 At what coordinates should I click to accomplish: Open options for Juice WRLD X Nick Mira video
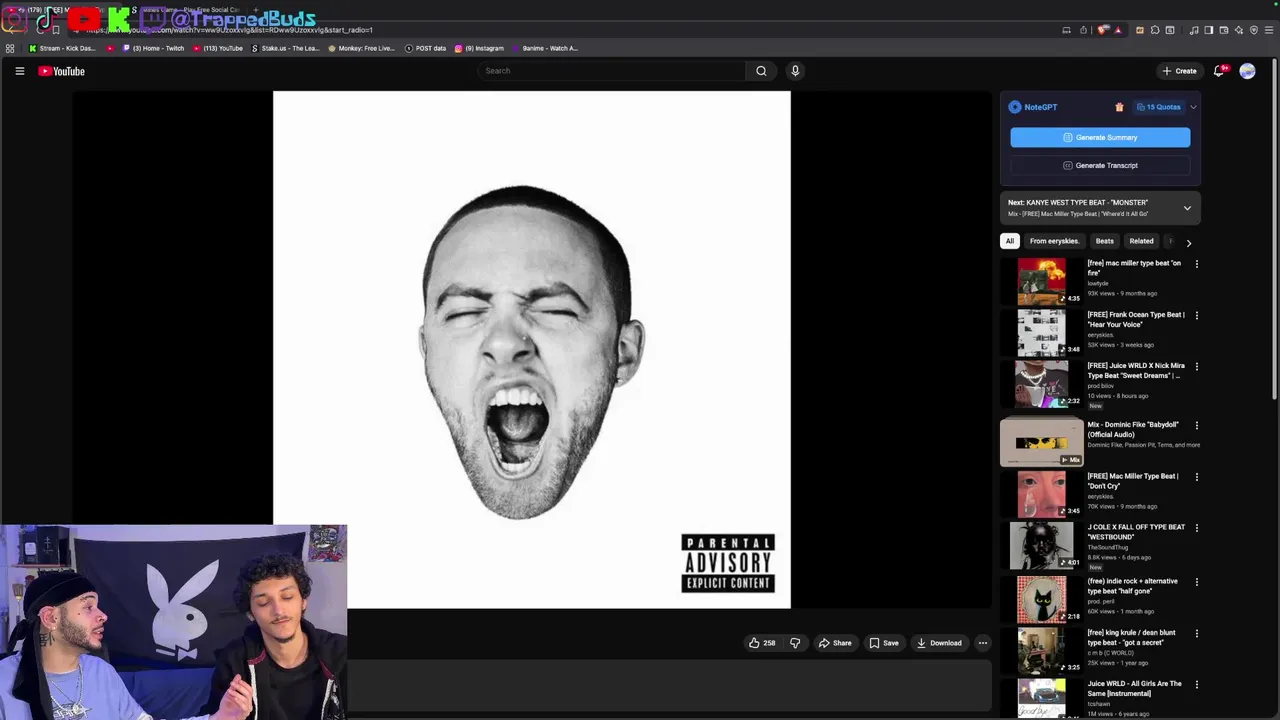coord(1197,366)
